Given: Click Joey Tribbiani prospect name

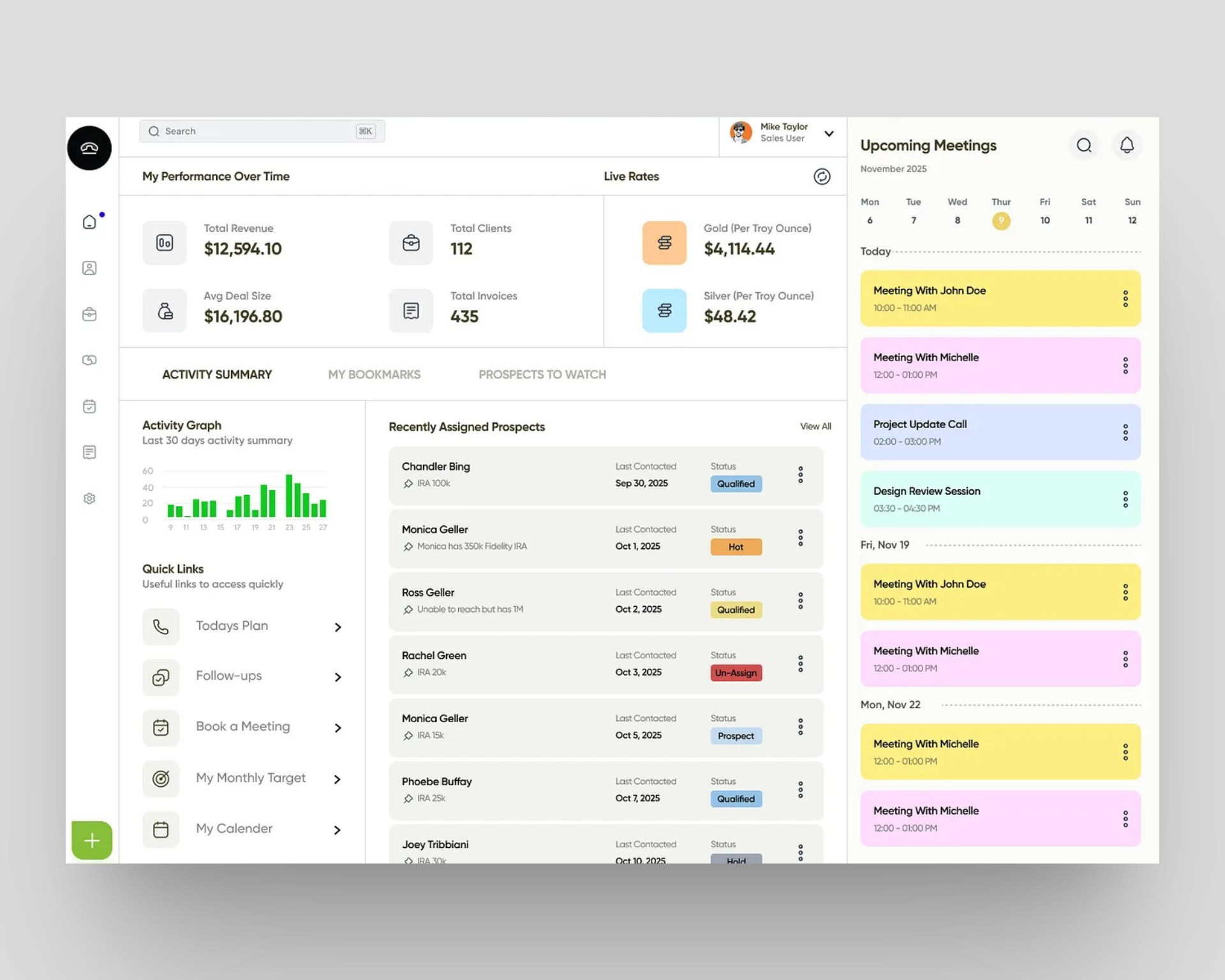Looking at the screenshot, I should pyautogui.click(x=435, y=844).
